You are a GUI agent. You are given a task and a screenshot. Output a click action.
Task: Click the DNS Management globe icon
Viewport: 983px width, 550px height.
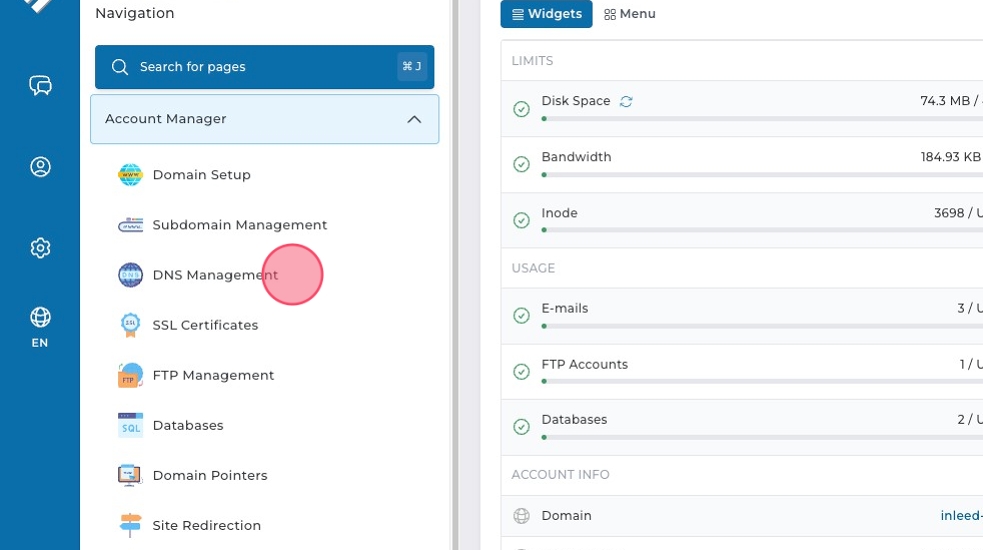click(x=130, y=275)
